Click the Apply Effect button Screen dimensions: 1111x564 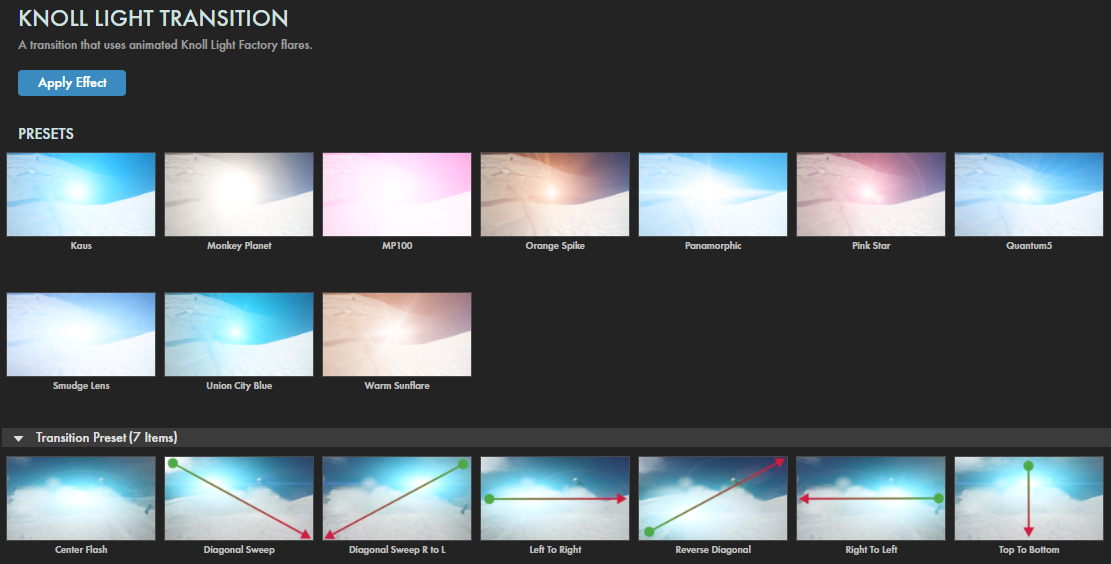tap(72, 83)
